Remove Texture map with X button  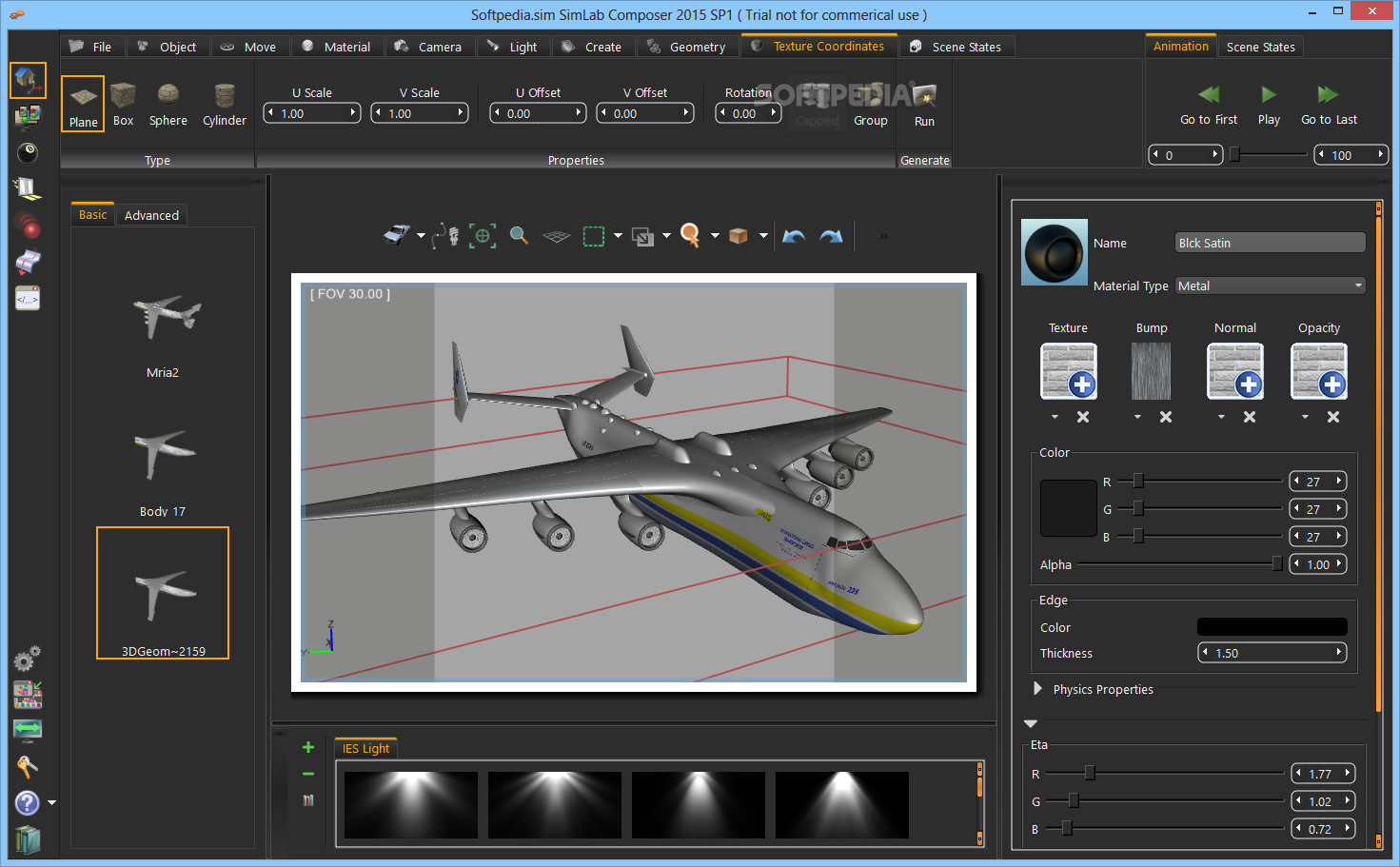pyautogui.click(x=1083, y=417)
